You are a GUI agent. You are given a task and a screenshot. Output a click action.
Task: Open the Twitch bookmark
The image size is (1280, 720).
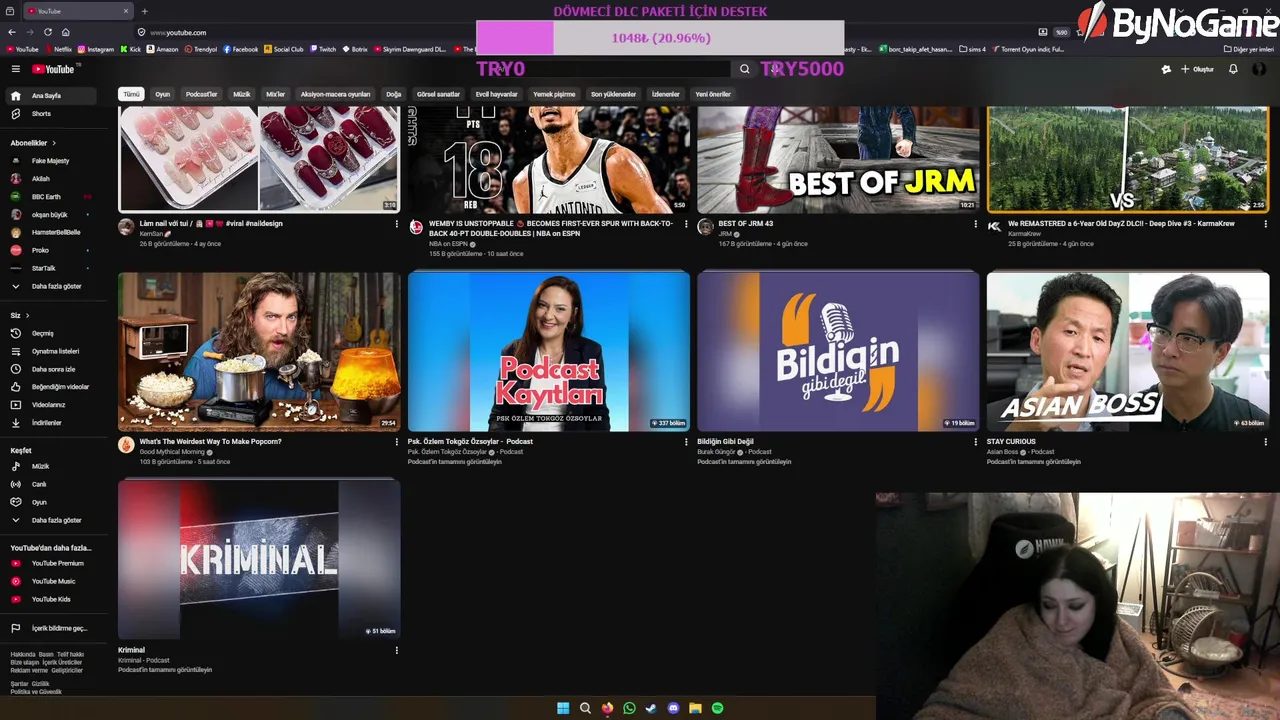[x=322, y=49]
